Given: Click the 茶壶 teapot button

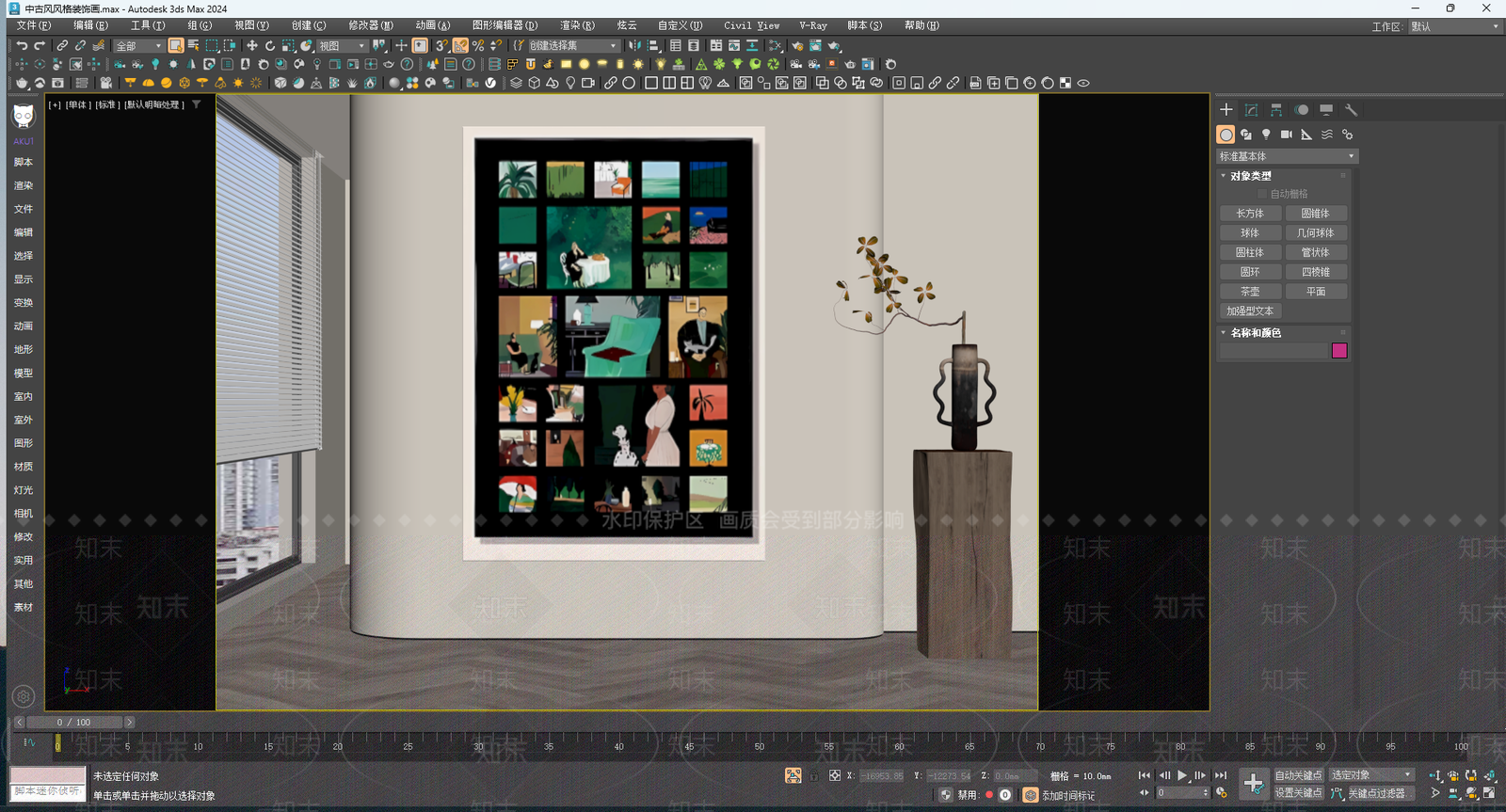Looking at the screenshot, I should 1250,292.
